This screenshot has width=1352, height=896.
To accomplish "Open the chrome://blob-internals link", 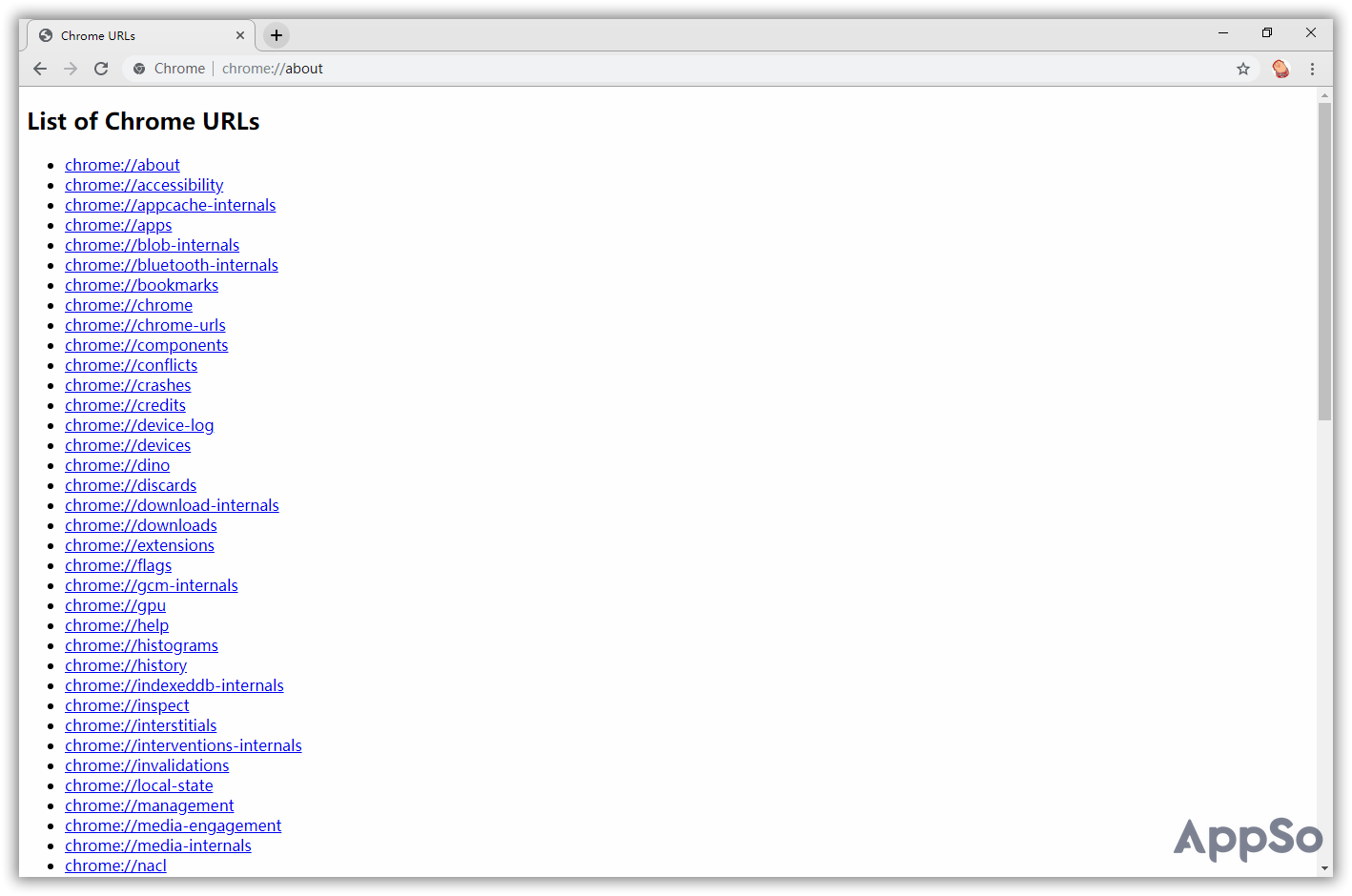I will [x=152, y=245].
